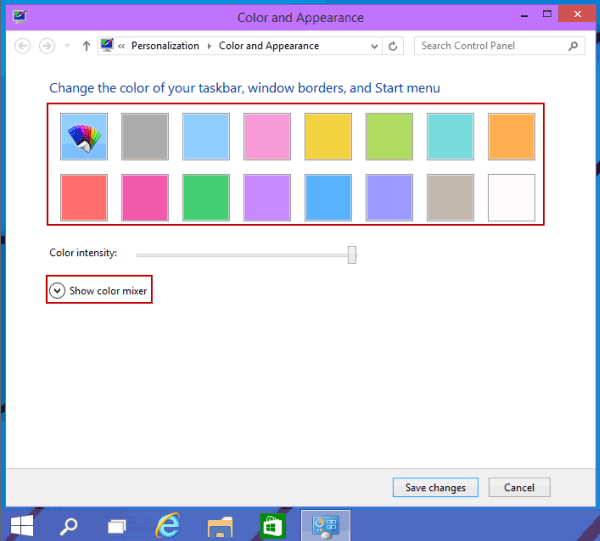
Task: Open Task View on the taskbar
Action: 117,526
